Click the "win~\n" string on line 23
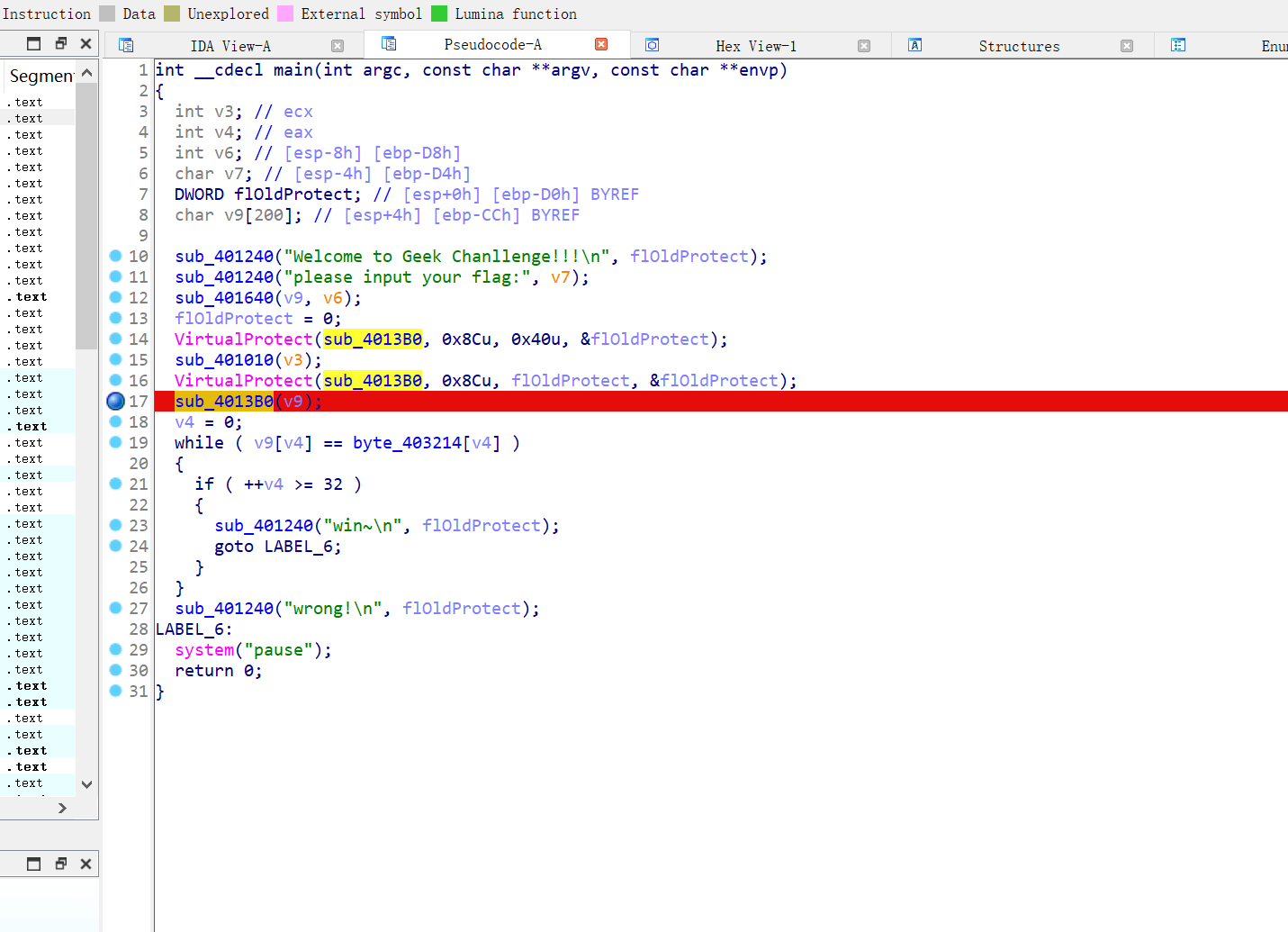Viewport: 1288px width, 932px height. (x=363, y=526)
